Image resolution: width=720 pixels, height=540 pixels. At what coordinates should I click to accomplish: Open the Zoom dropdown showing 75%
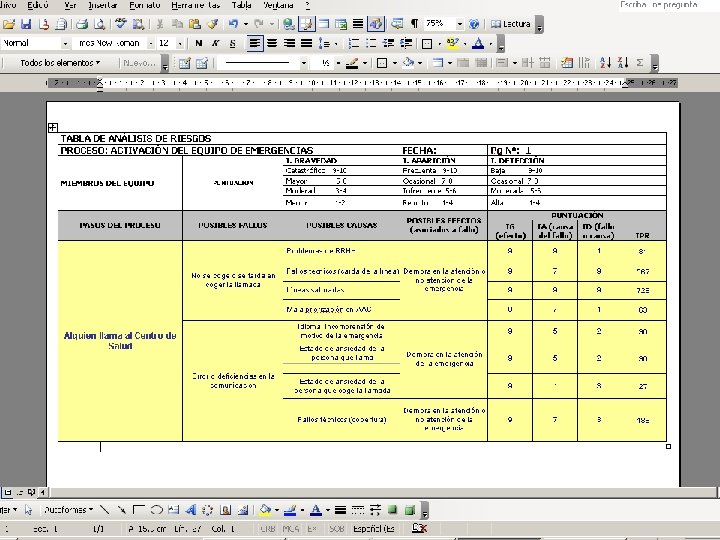[x=460, y=24]
